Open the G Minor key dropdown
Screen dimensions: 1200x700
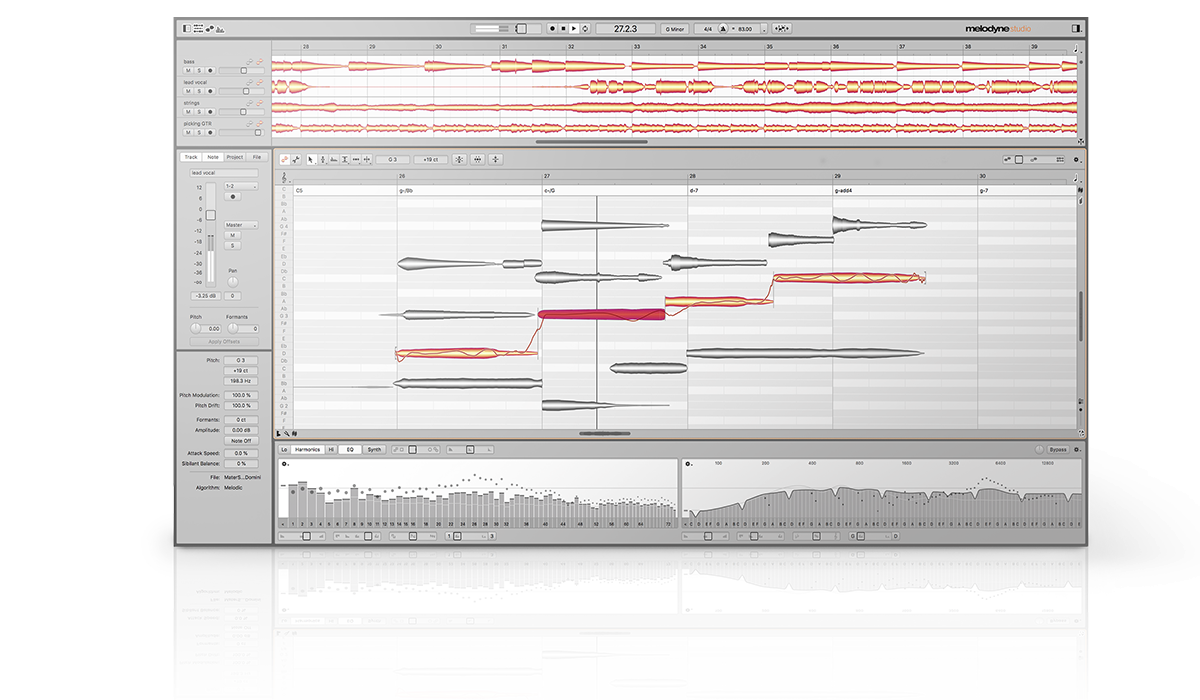[675, 29]
